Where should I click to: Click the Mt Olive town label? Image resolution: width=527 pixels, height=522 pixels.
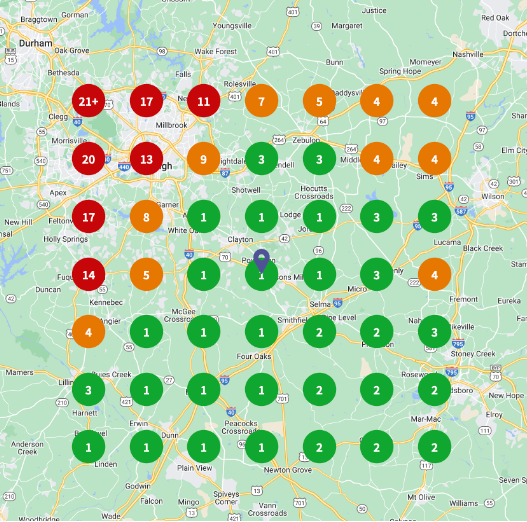pos(421,497)
